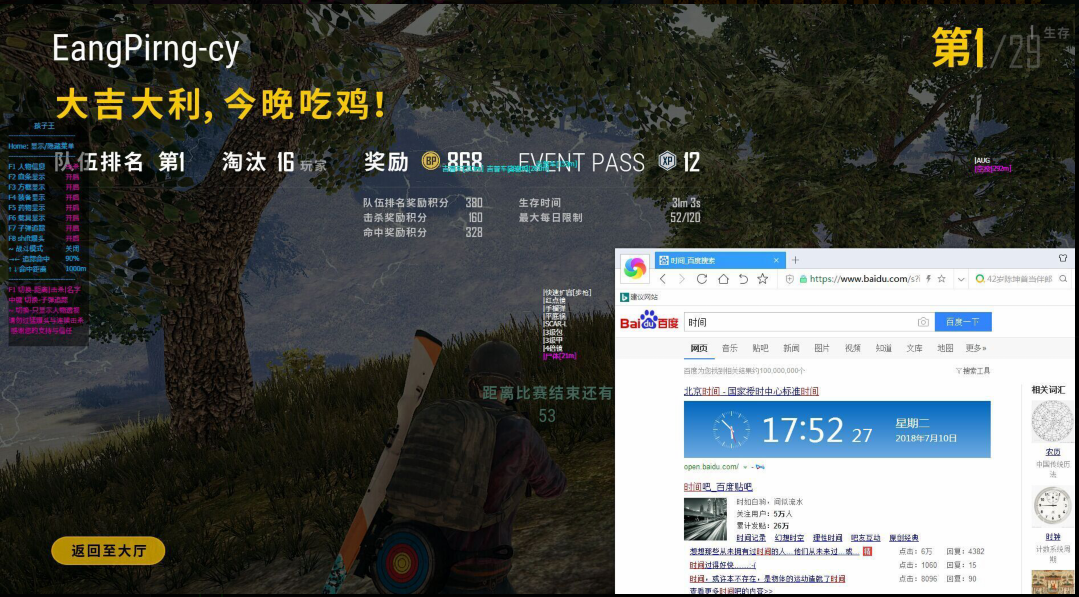Open the 原创经典 sublink
The height and width of the screenshot is (597, 1079).
tap(904, 538)
